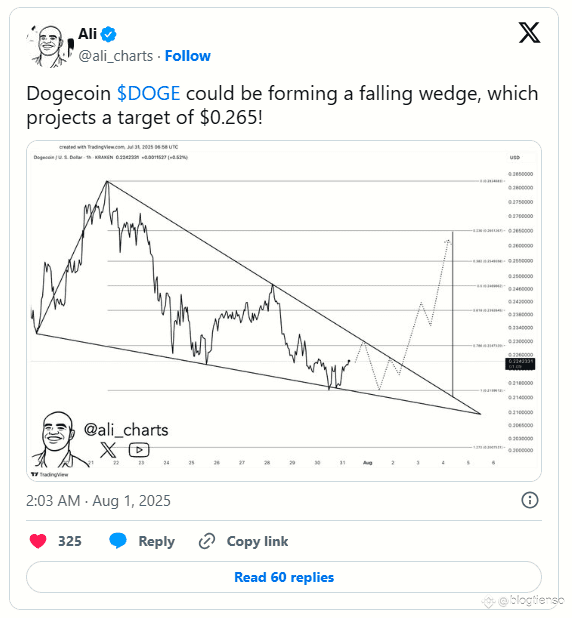
Task: Open Read 60 replies
Action: click(284, 577)
